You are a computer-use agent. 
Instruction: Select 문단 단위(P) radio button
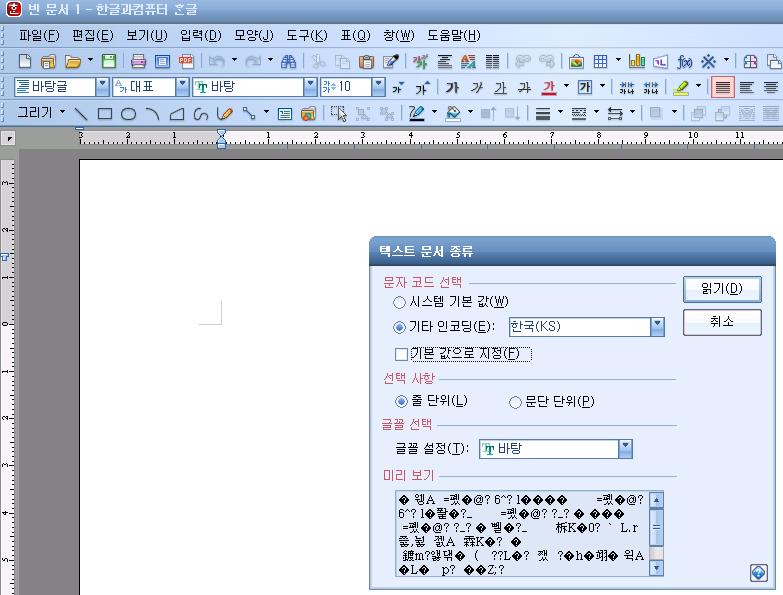pyautogui.click(x=515, y=402)
